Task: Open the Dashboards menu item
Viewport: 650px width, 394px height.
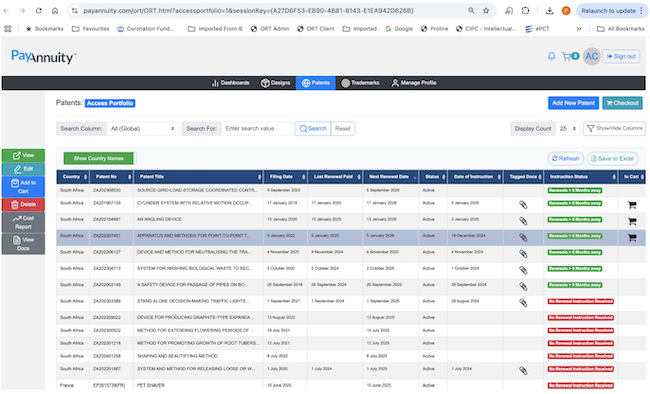Action: pos(230,83)
